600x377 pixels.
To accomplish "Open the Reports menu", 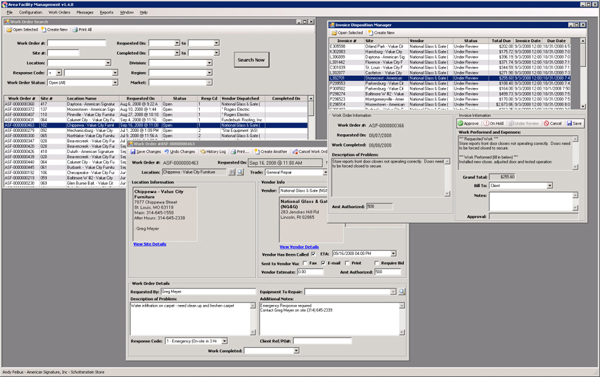I will [107, 13].
